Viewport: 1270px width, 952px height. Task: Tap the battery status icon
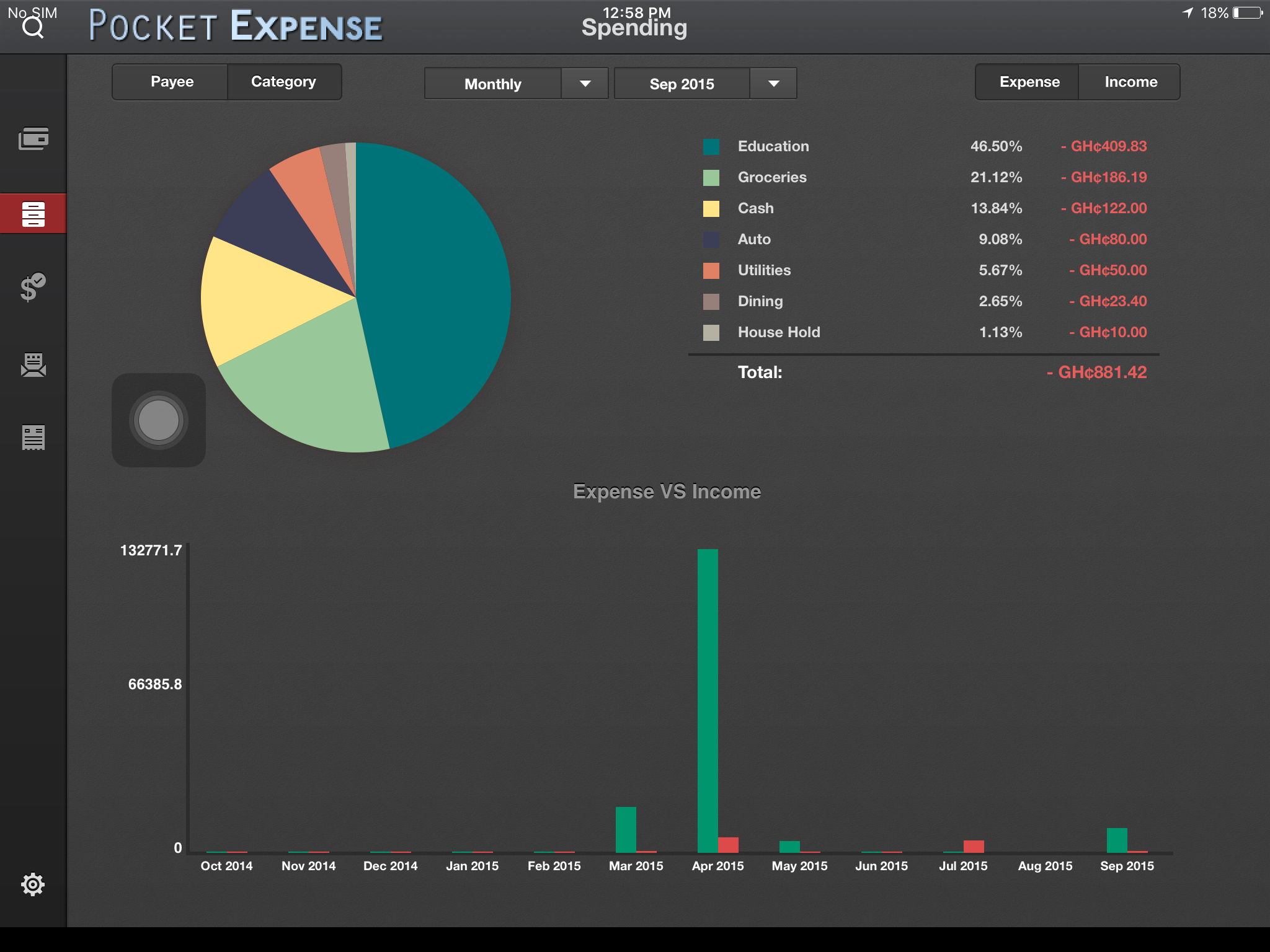tap(1248, 13)
